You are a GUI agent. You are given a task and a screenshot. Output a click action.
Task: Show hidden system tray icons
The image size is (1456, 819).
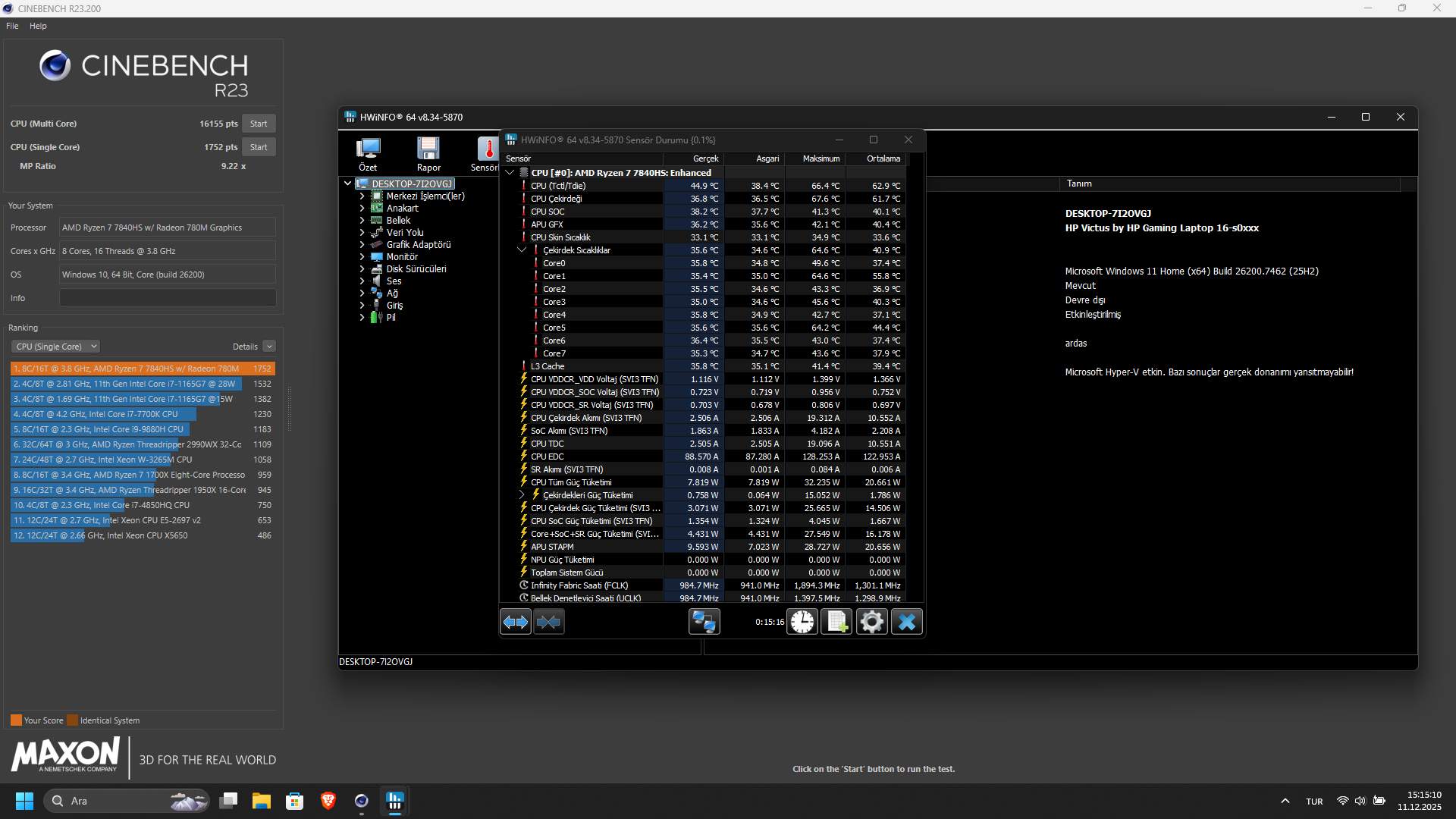click(1285, 801)
